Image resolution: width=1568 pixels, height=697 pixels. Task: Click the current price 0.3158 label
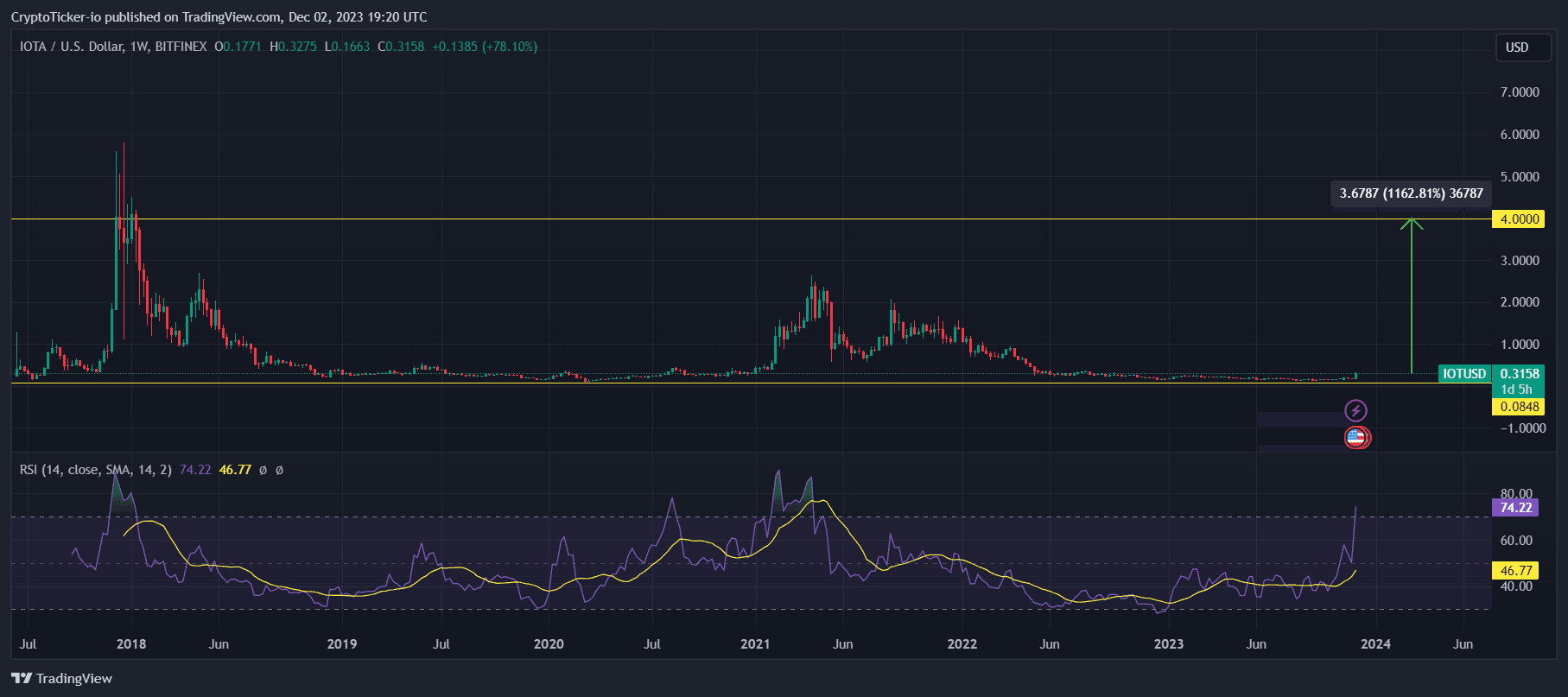[1520, 374]
